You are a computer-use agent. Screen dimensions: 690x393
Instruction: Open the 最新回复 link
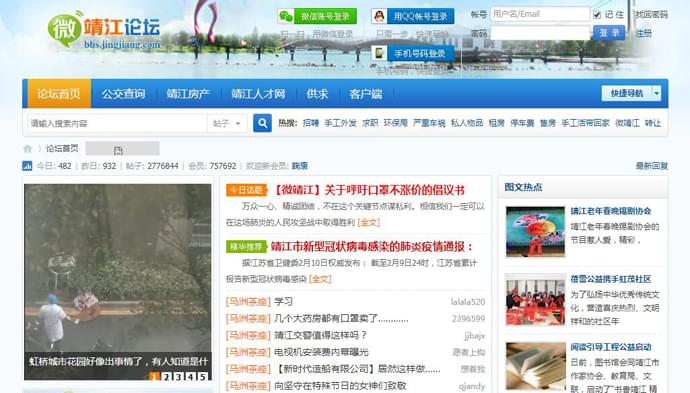coord(652,166)
